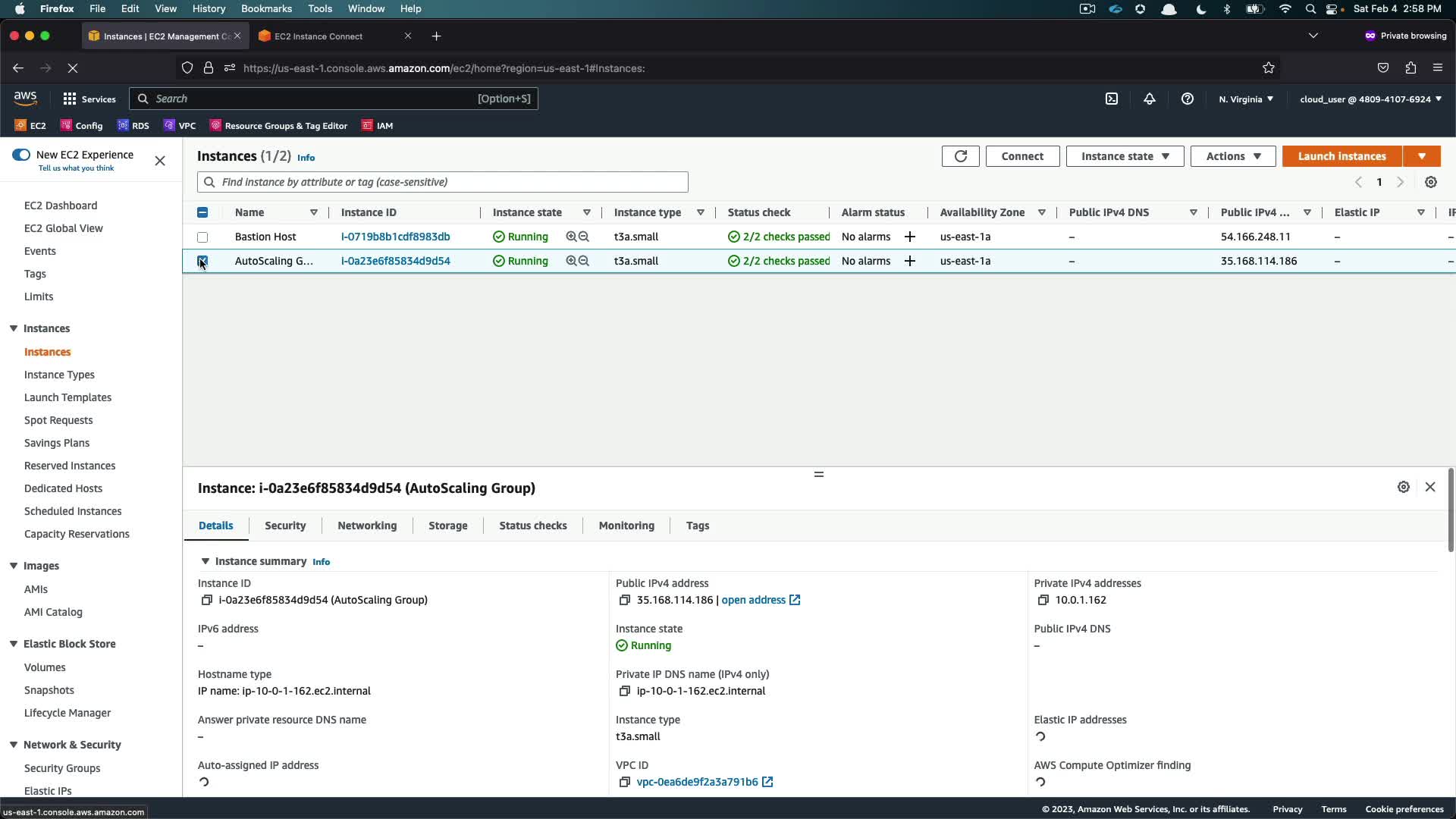Open the notifications bell icon
Screen dimensions: 1456x819
point(1150,99)
